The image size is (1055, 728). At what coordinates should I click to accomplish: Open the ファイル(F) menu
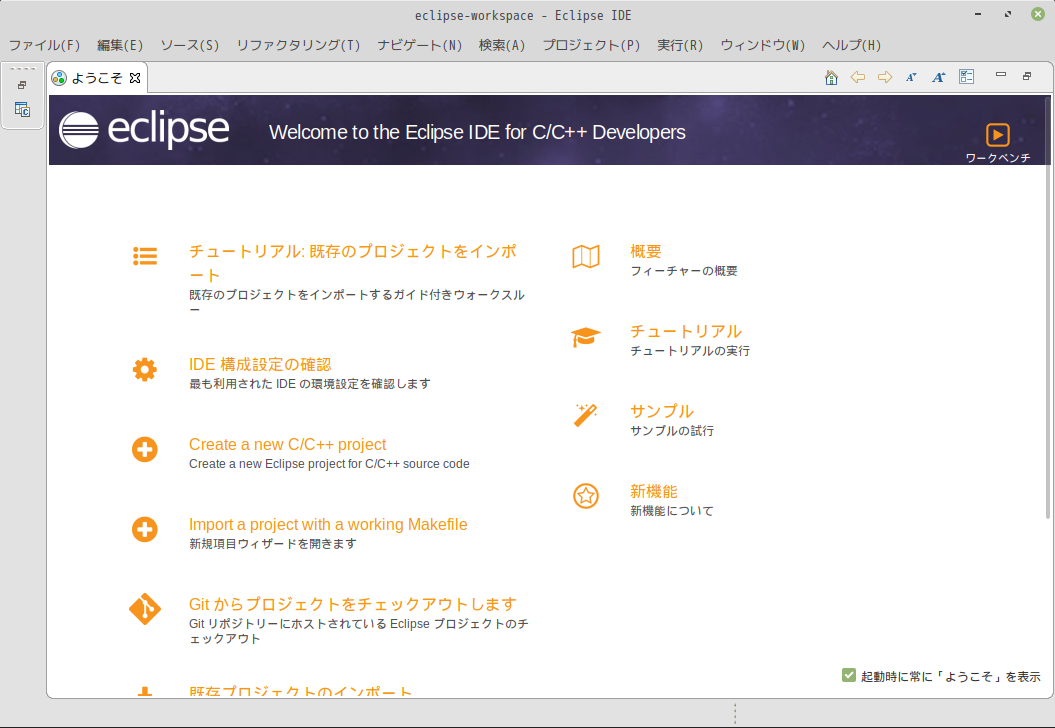(x=44, y=45)
